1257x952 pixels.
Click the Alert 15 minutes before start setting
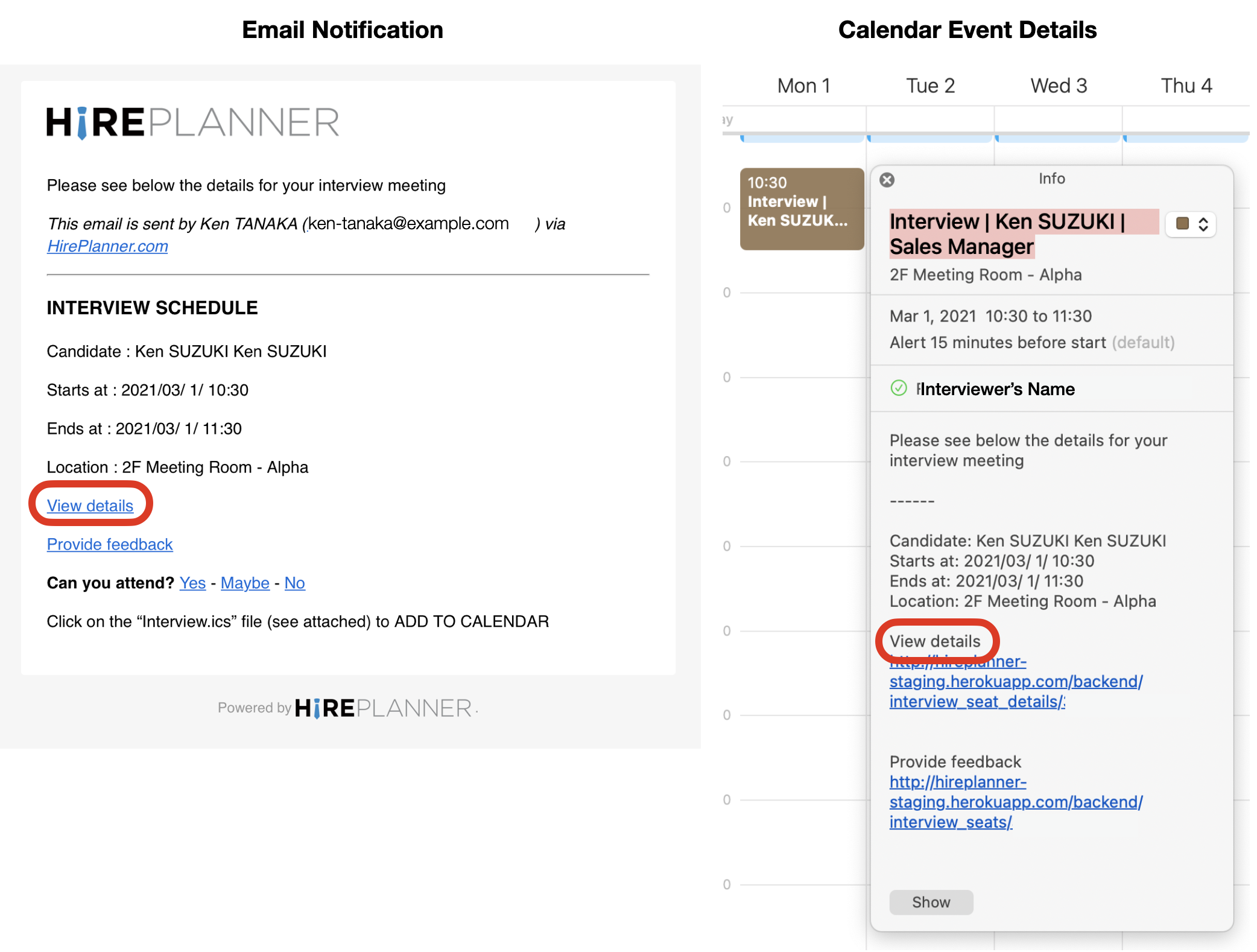click(997, 343)
